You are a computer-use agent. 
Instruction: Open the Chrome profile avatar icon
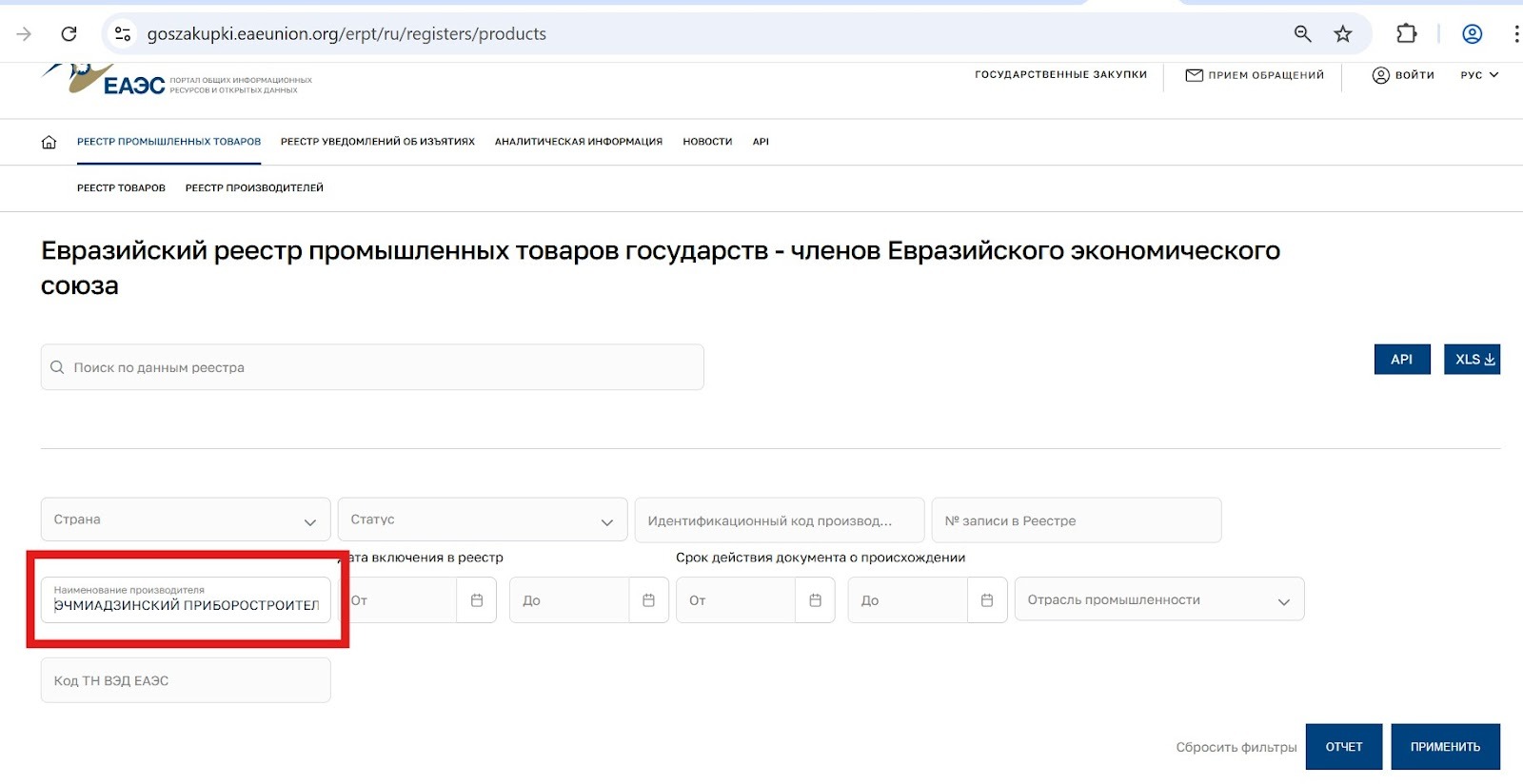[x=1472, y=34]
